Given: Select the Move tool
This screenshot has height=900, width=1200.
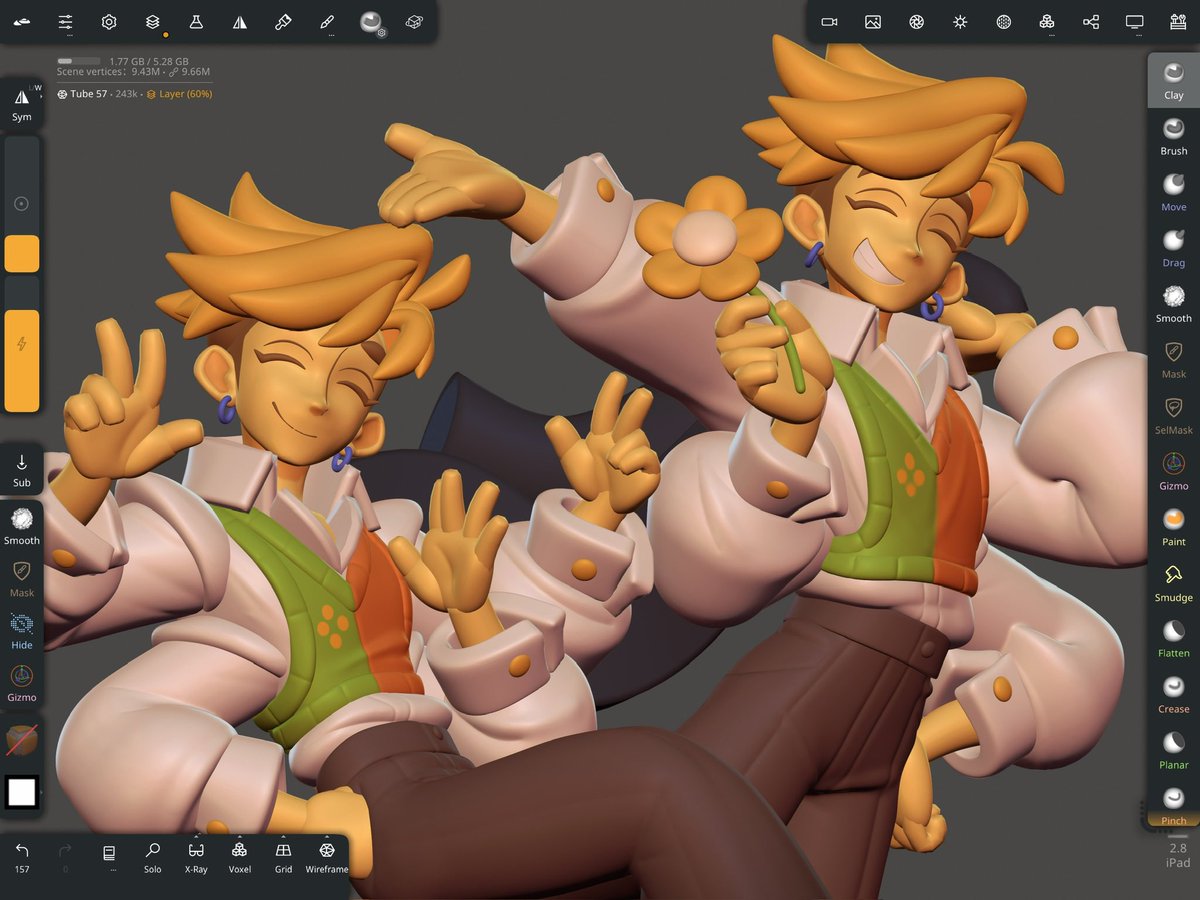Looking at the screenshot, I should pyautogui.click(x=1173, y=192).
